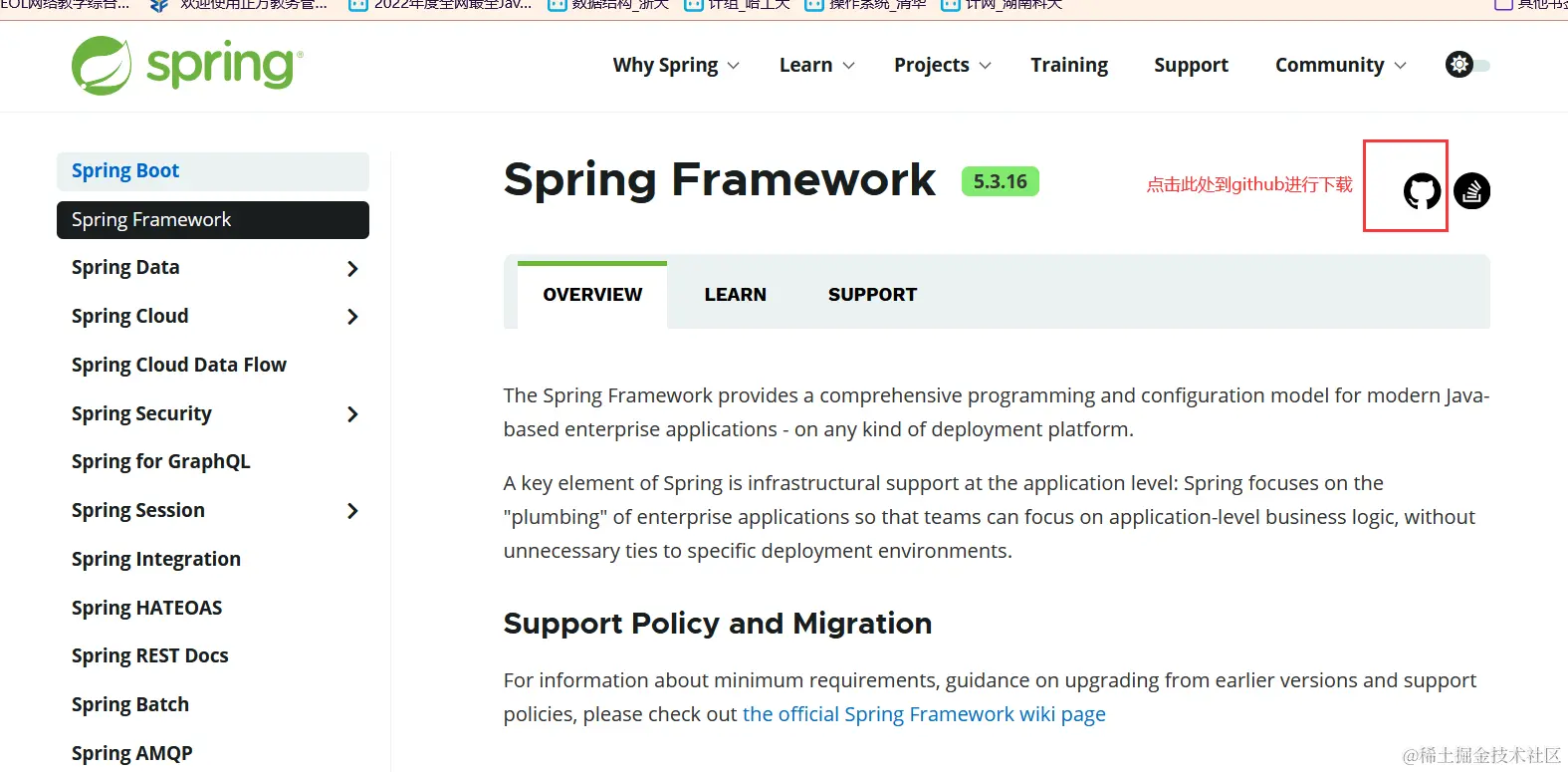Expand Spring Data chevron in sidebar
The height and width of the screenshot is (772, 1568).
[352, 268]
